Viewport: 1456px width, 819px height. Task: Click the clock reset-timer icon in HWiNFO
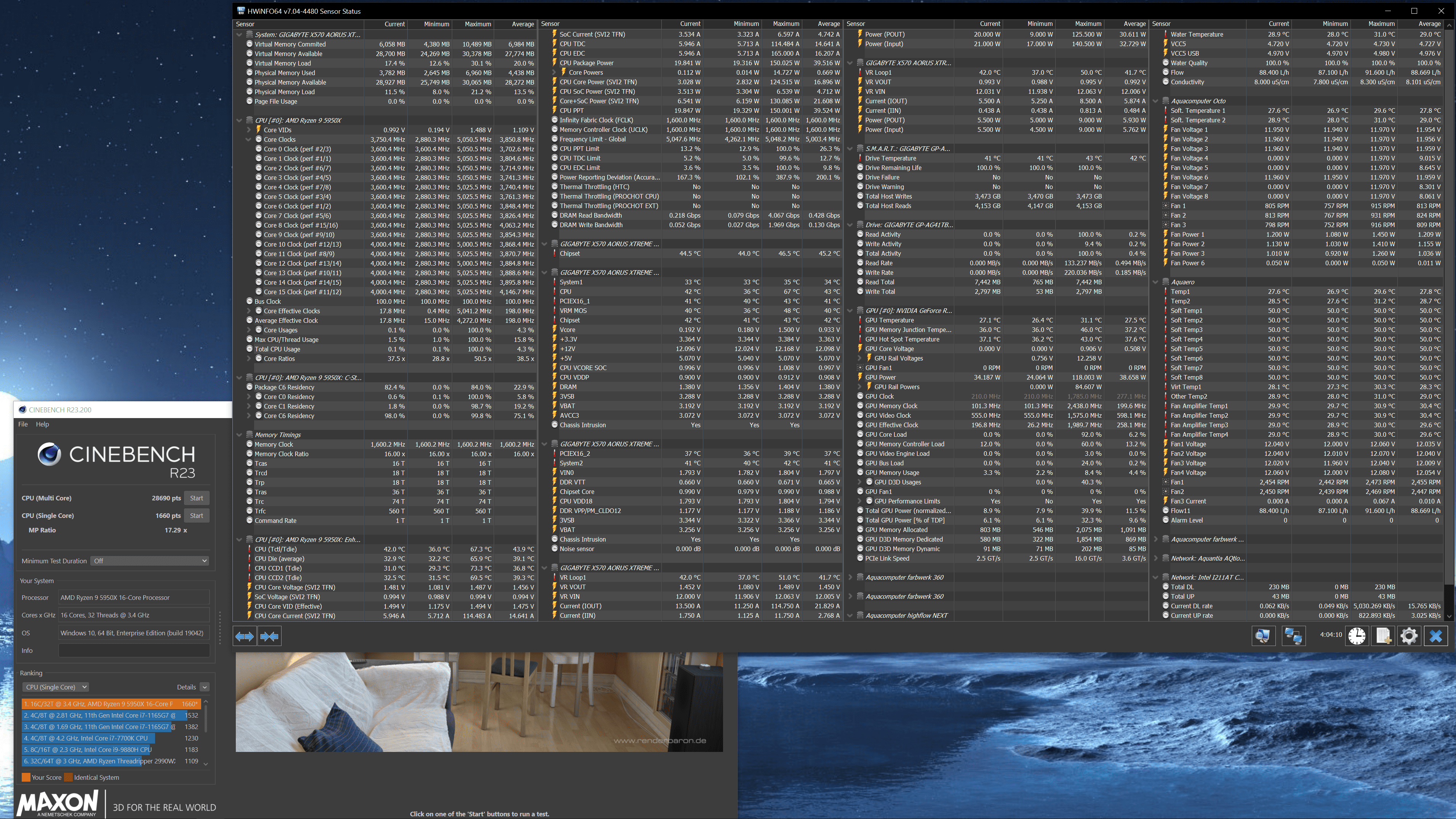[x=1357, y=636]
